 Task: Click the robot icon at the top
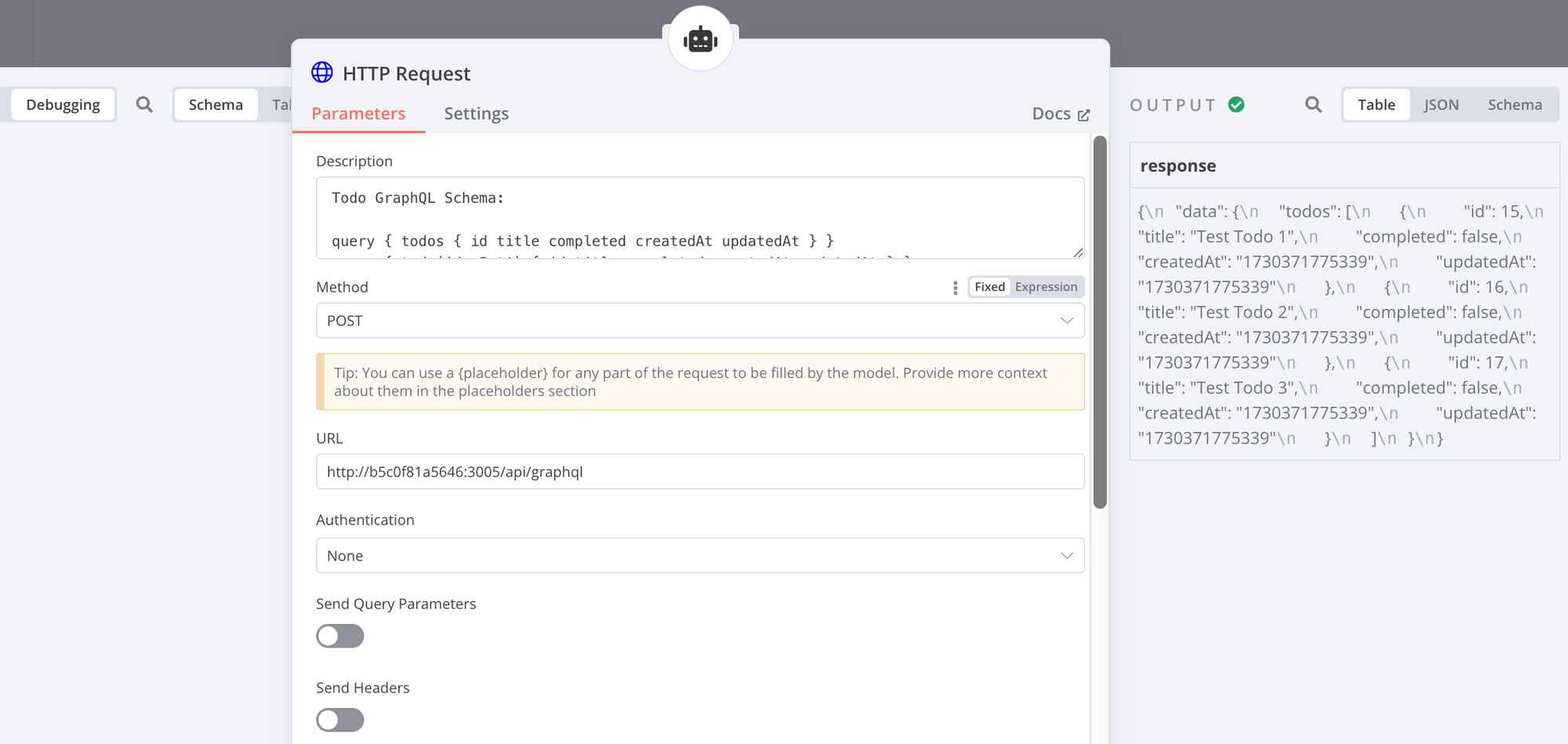700,38
